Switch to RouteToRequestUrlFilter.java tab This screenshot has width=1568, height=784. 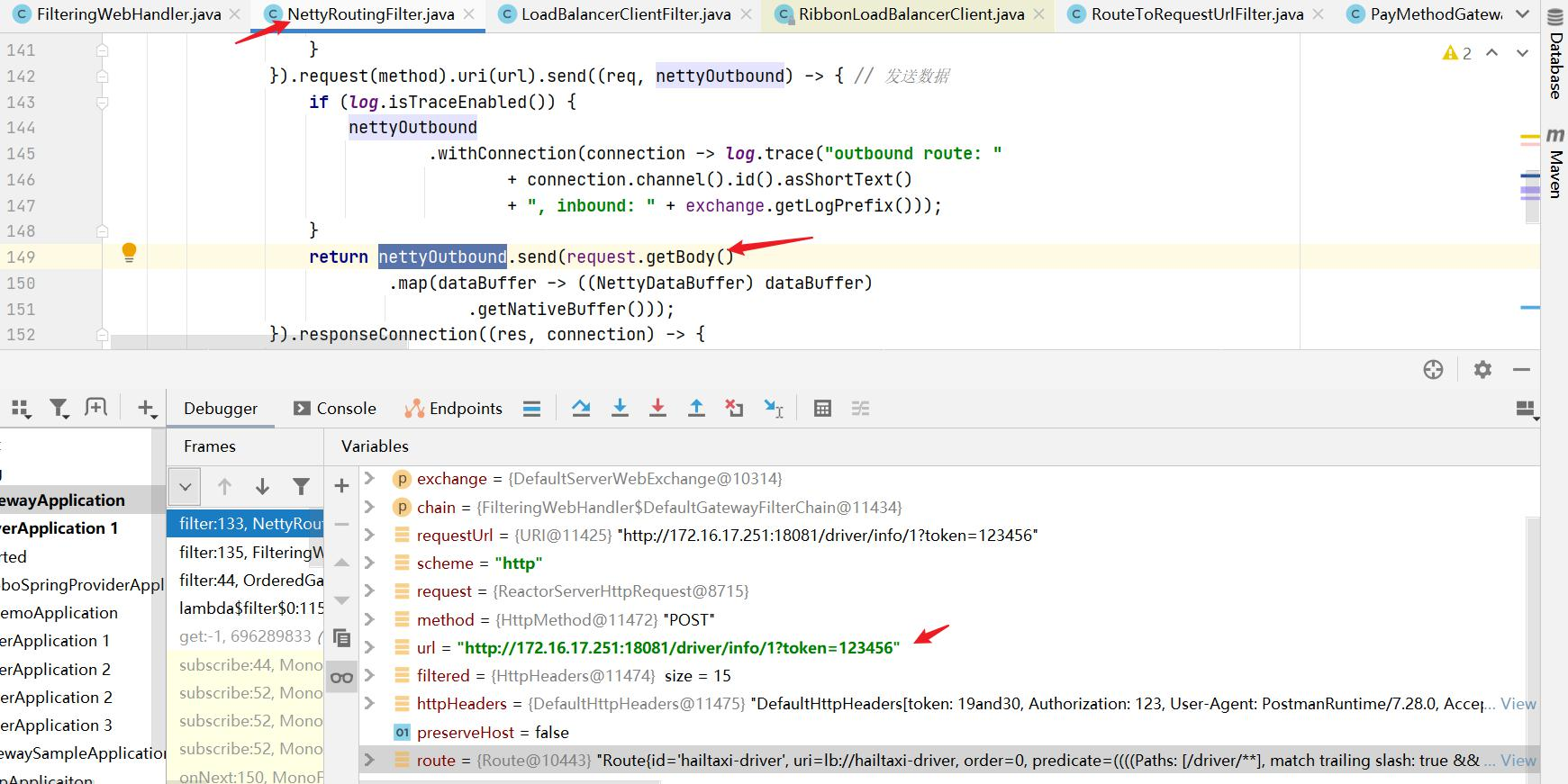click(x=1197, y=14)
